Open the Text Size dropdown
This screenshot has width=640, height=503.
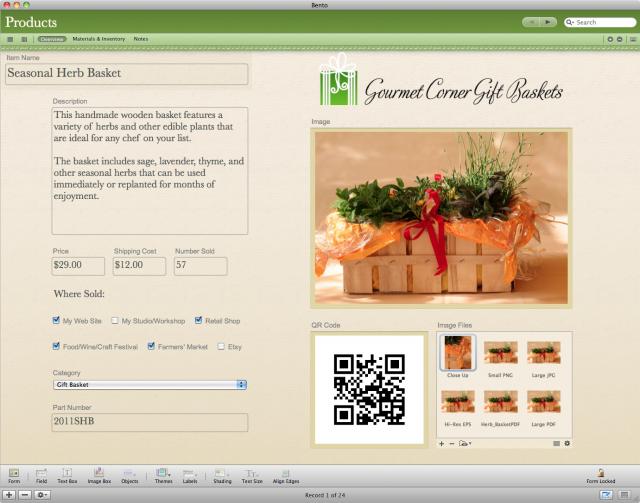pyautogui.click(x=252, y=475)
